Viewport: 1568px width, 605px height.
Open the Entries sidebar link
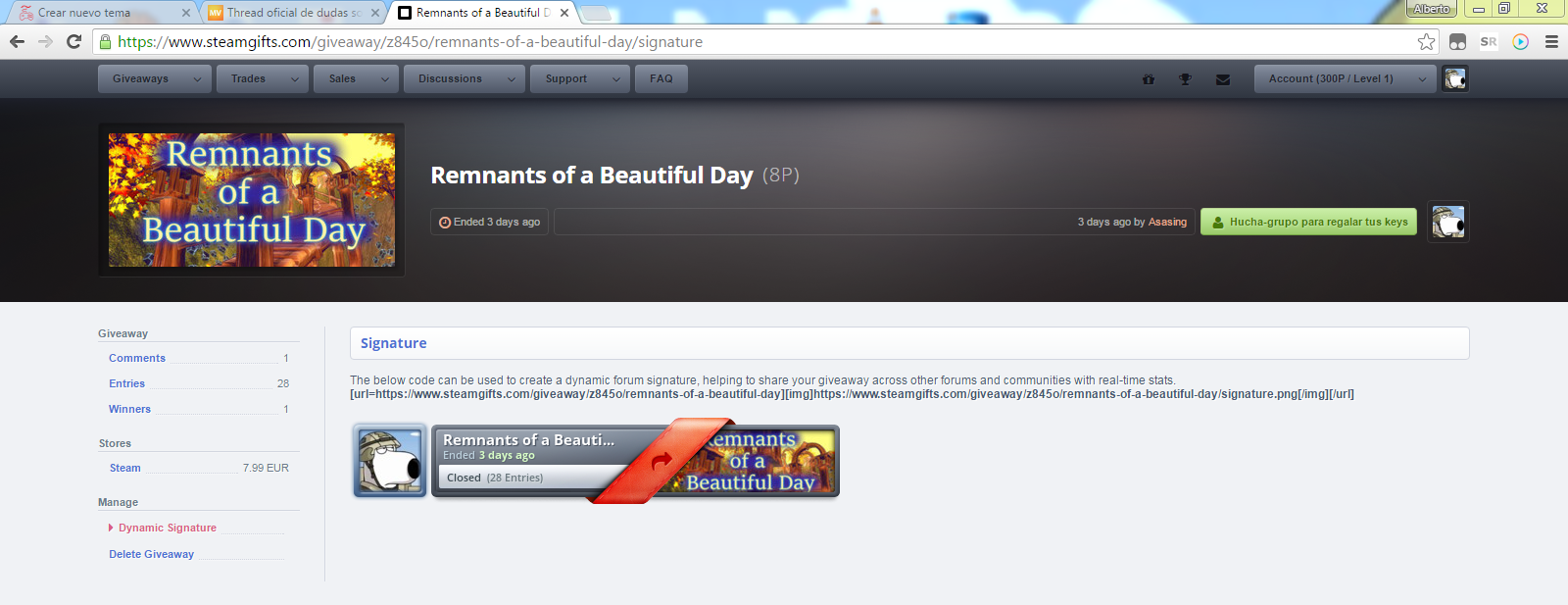[126, 383]
